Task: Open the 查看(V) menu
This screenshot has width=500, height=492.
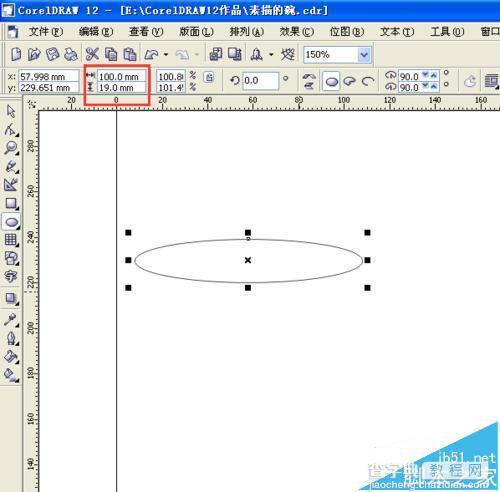Action: click(x=146, y=32)
